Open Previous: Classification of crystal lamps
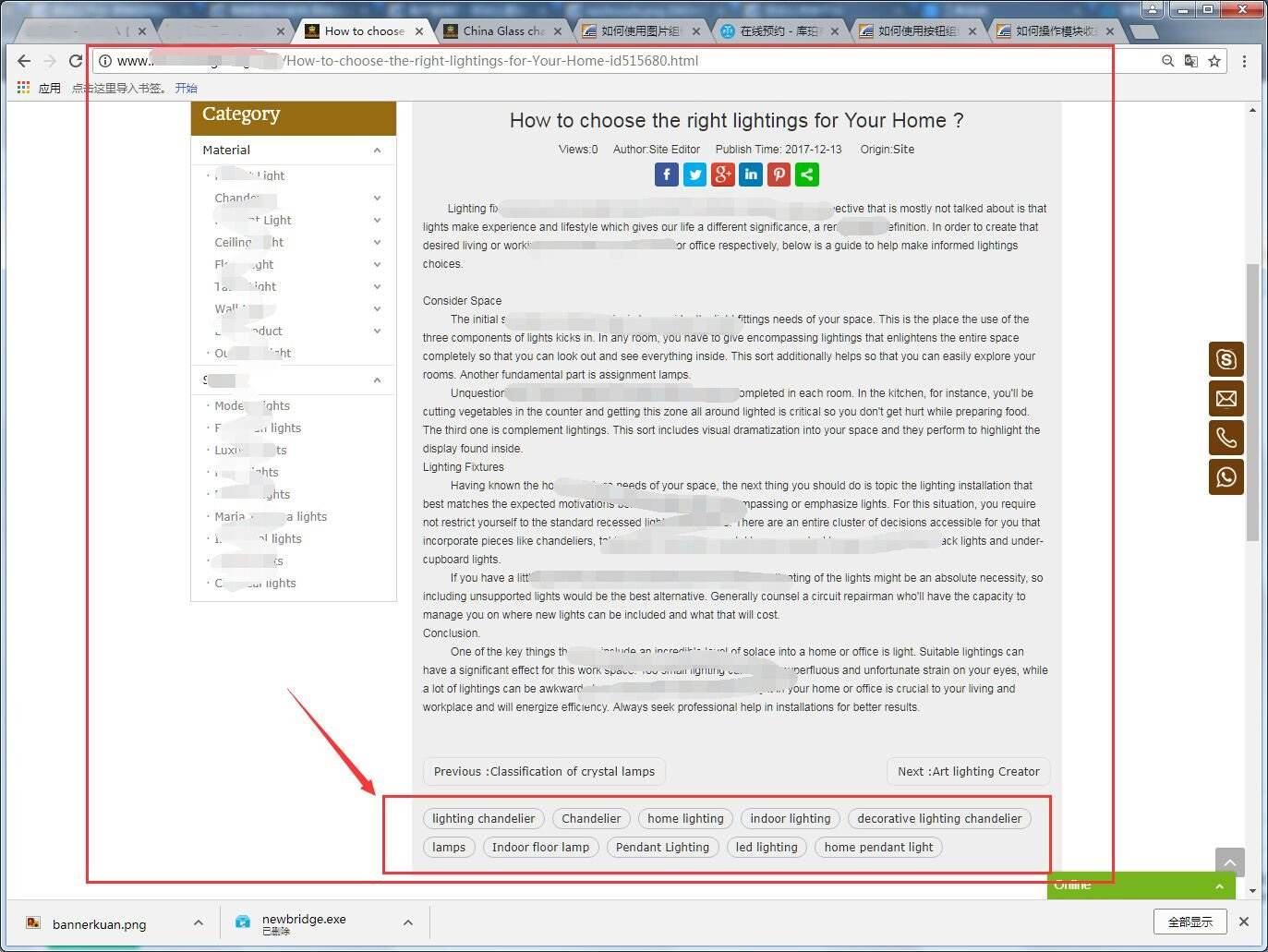Image resolution: width=1268 pixels, height=952 pixels. click(544, 772)
